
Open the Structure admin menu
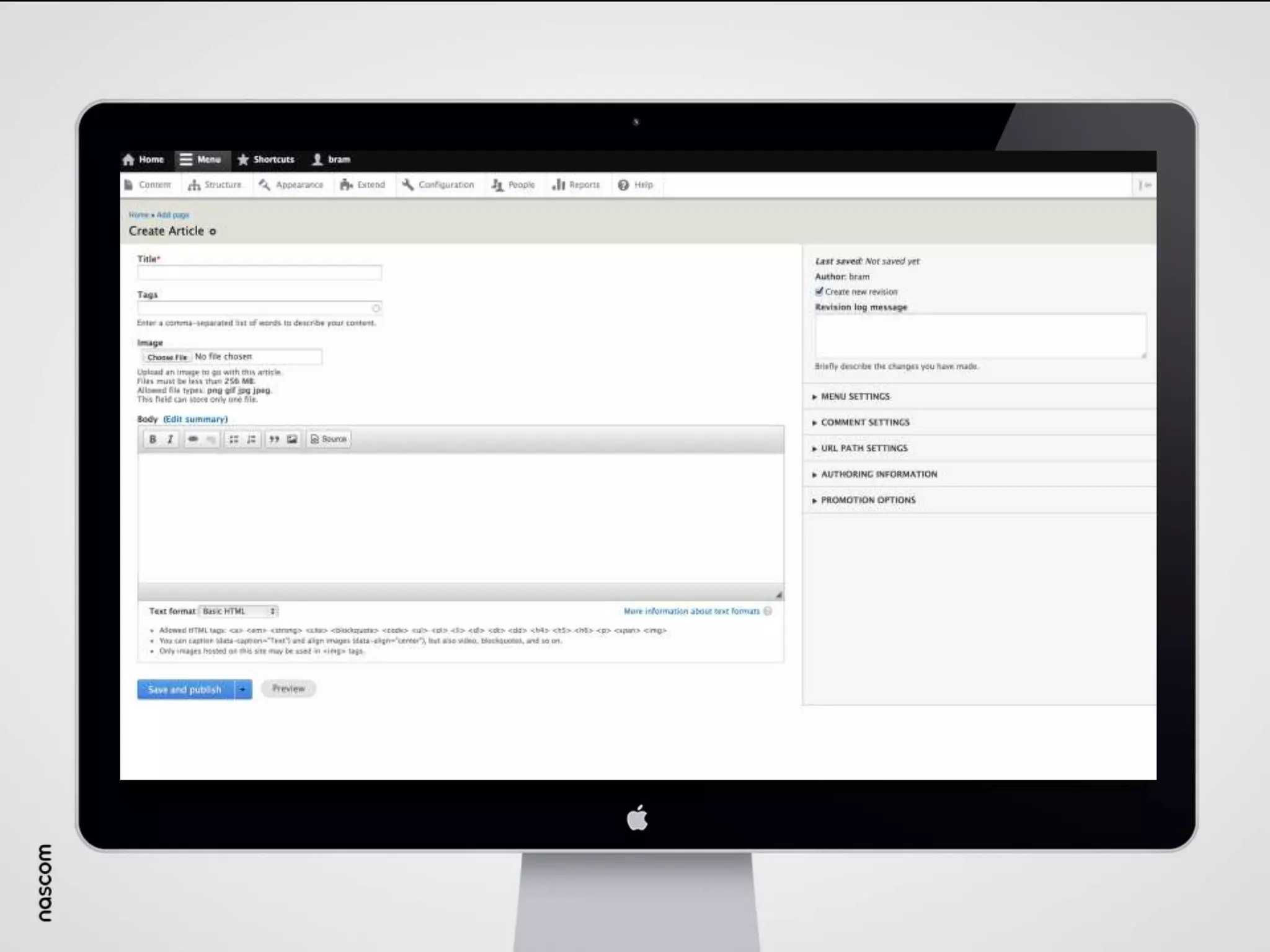tap(215, 185)
